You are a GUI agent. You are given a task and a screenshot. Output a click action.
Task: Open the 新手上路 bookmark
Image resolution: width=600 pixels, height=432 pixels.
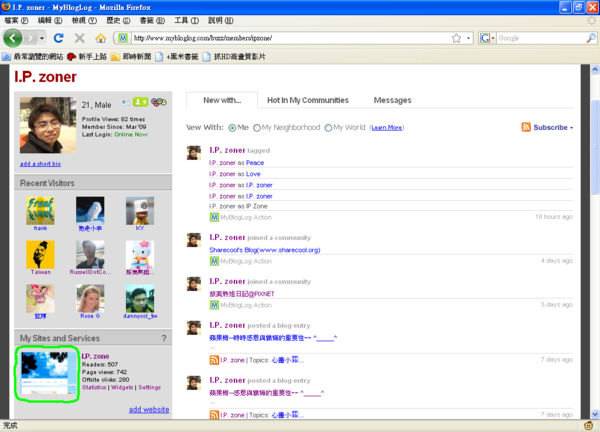click(87, 57)
